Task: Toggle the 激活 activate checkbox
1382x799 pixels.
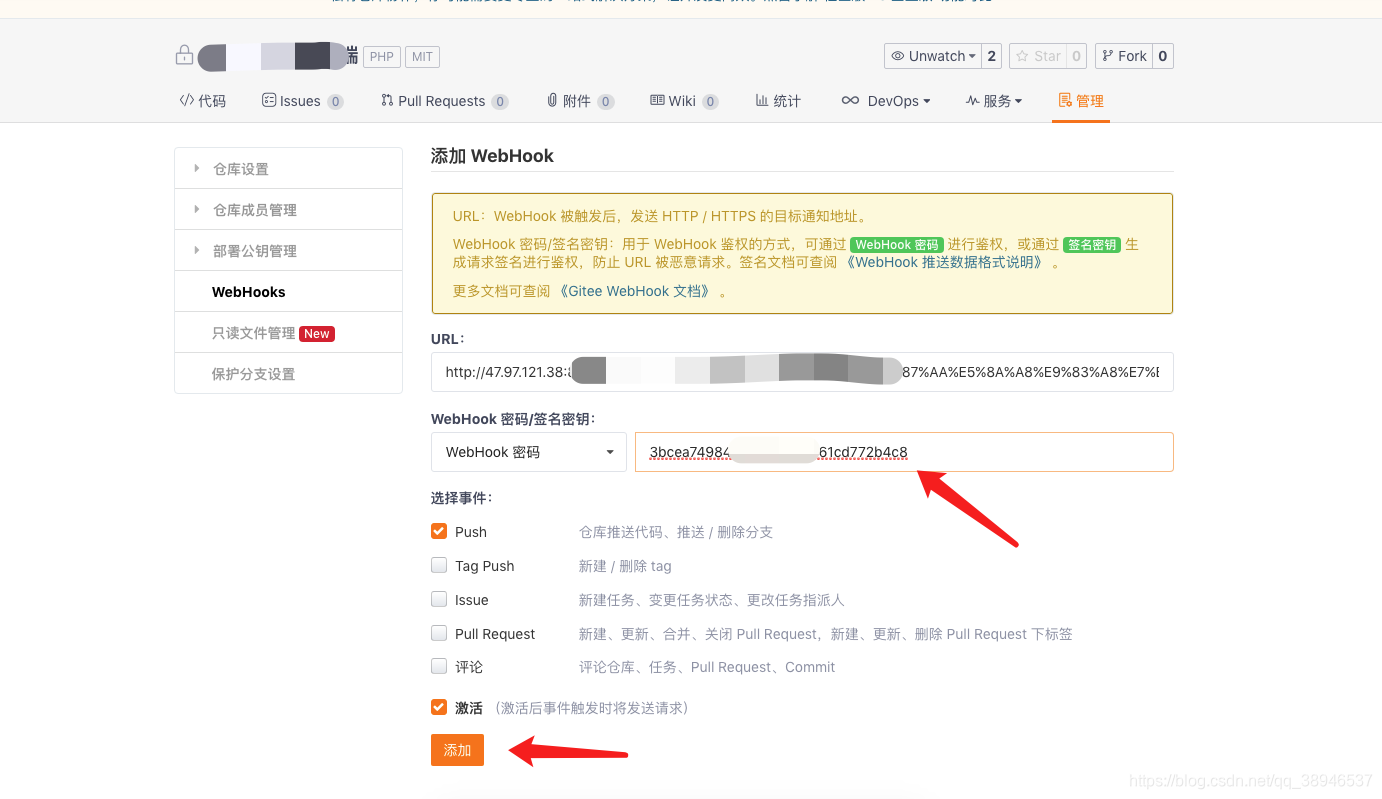Action: pos(439,707)
